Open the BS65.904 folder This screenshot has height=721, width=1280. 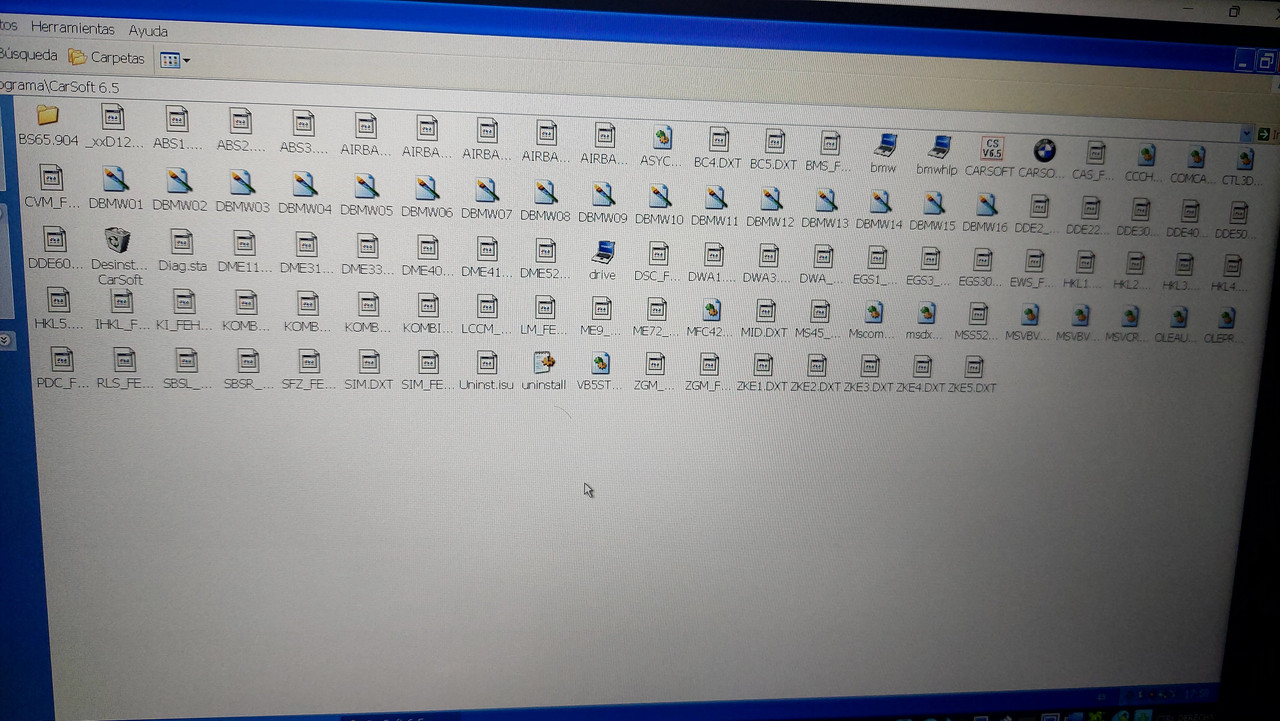pyautogui.click(x=46, y=116)
